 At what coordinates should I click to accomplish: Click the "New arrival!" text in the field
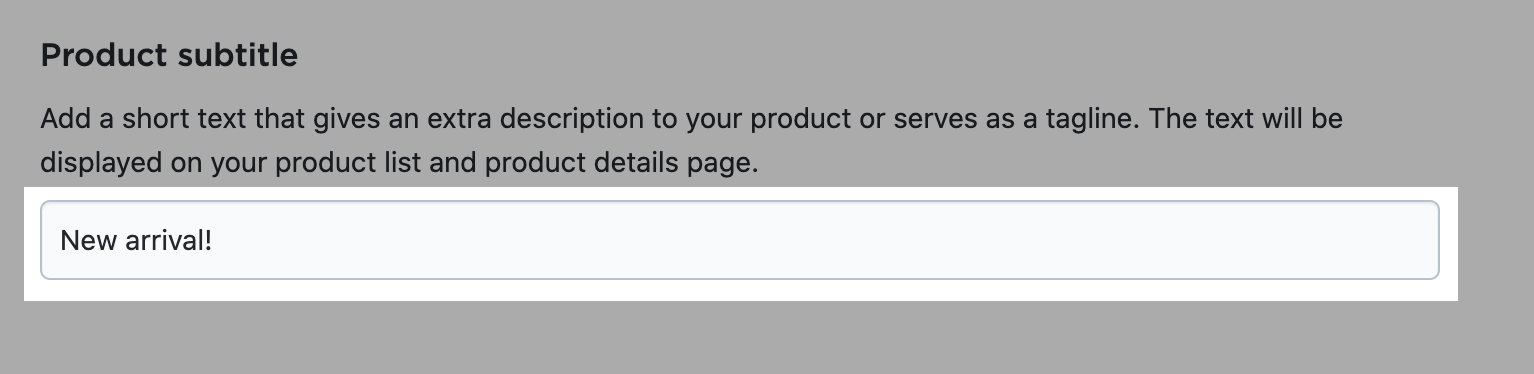click(136, 240)
